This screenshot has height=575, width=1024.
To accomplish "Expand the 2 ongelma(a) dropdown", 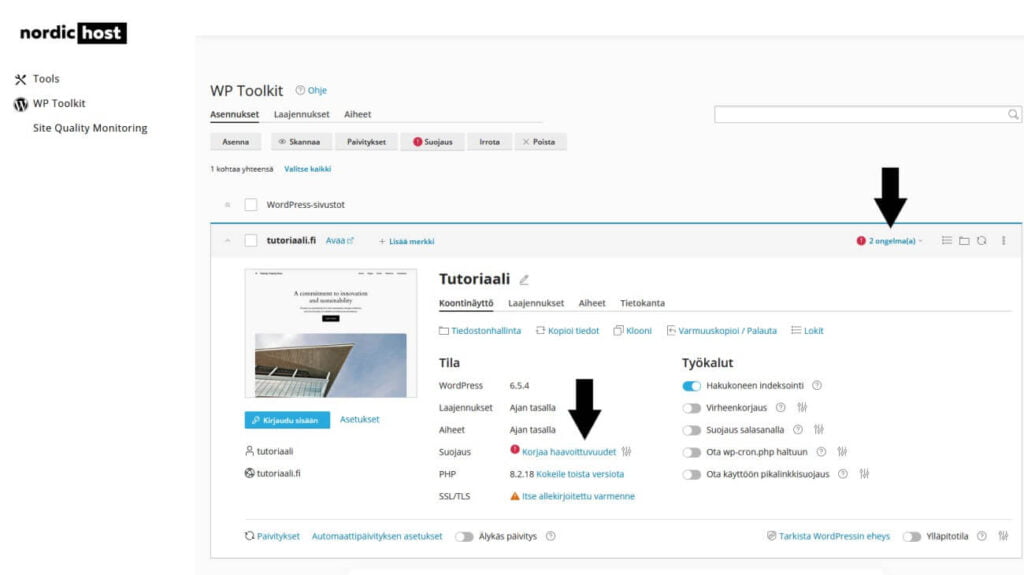I will coord(890,241).
